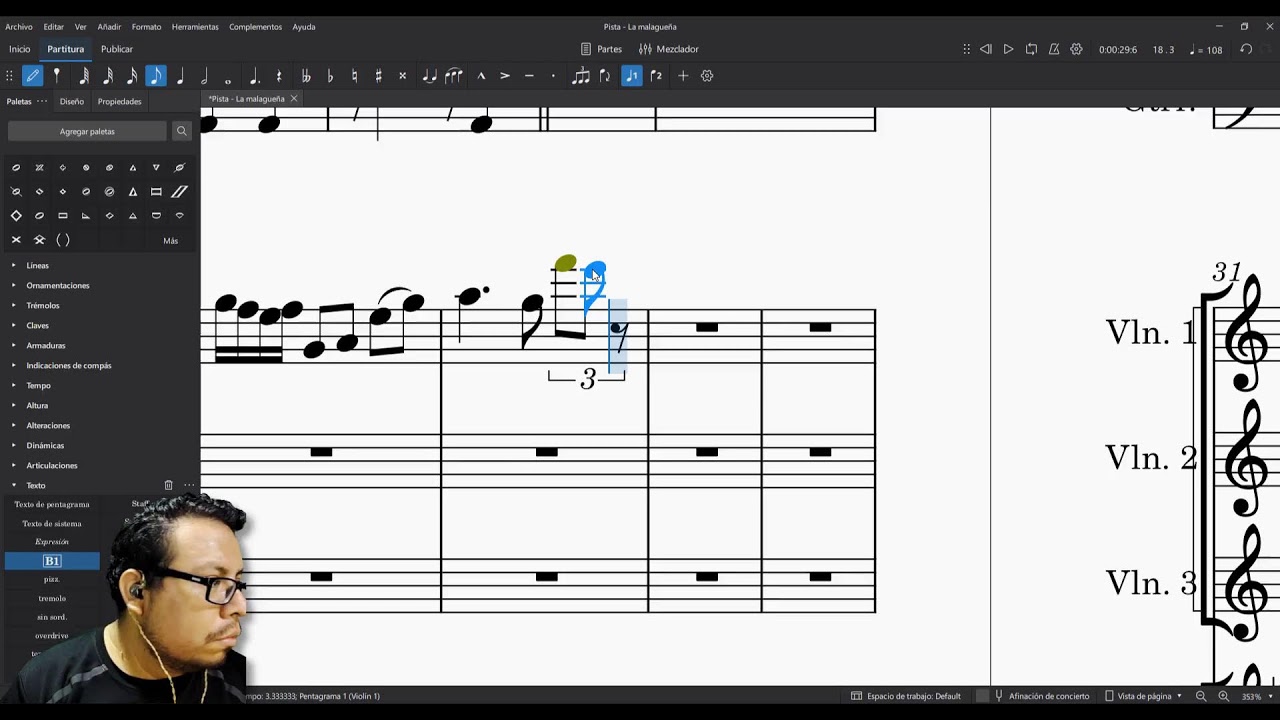Search palettes with magnifier icon
1280x720 pixels.
coord(181,131)
